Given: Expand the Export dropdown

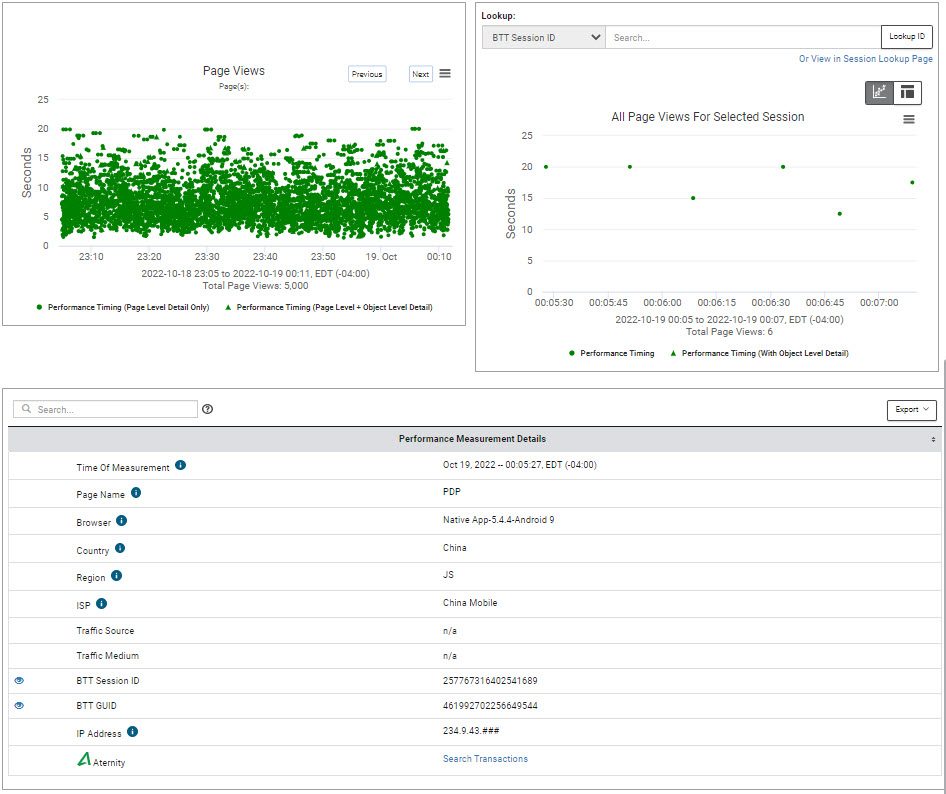Looking at the screenshot, I should 912,410.
